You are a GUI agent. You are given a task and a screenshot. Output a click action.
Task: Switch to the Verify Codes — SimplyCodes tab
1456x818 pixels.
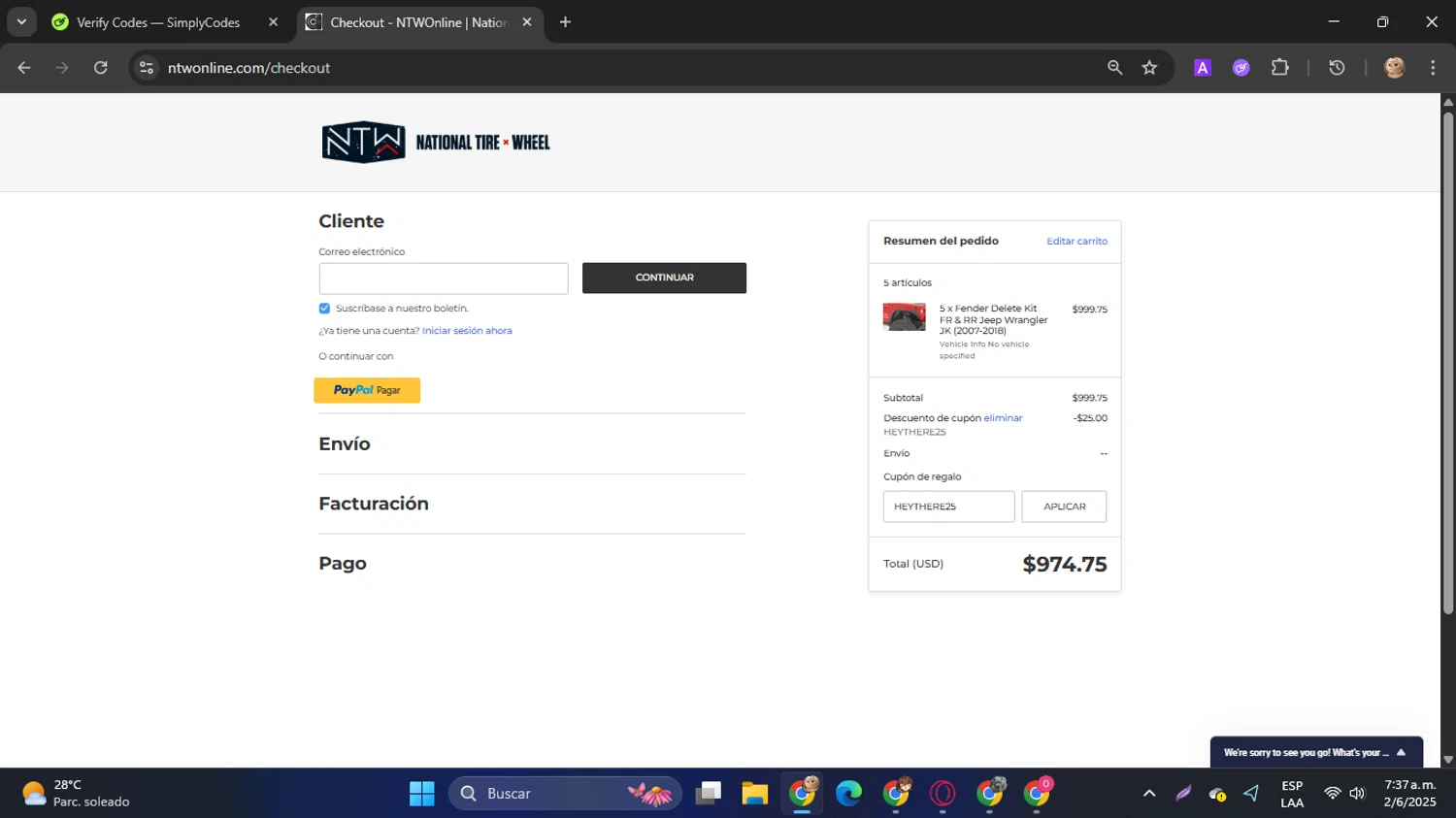157,22
